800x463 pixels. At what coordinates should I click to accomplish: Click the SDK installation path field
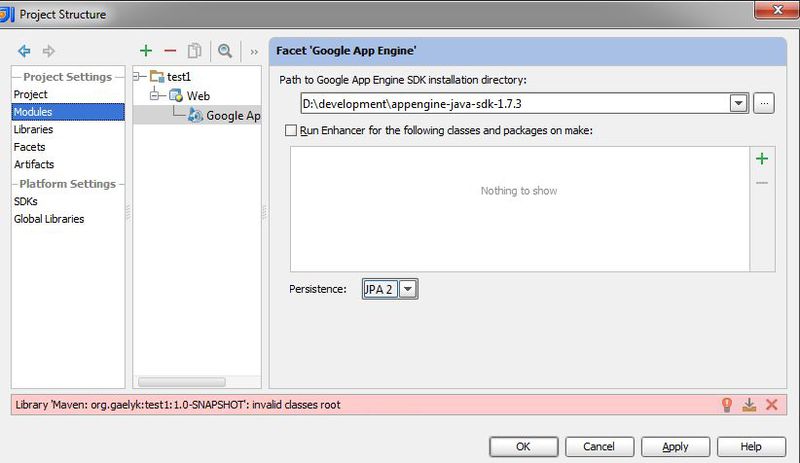click(x=515, y=104)
